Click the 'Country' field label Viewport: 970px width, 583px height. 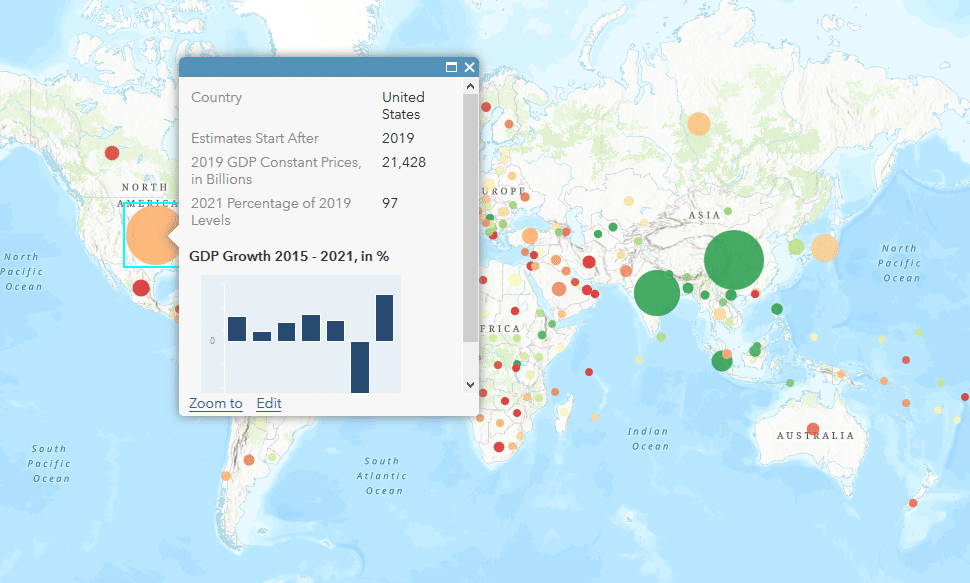click(x=217, y=97)
